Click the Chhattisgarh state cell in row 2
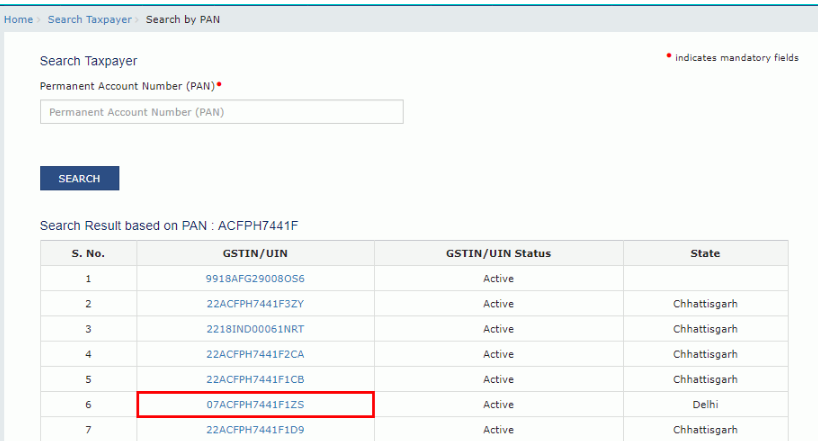 [x=705, y=304]
